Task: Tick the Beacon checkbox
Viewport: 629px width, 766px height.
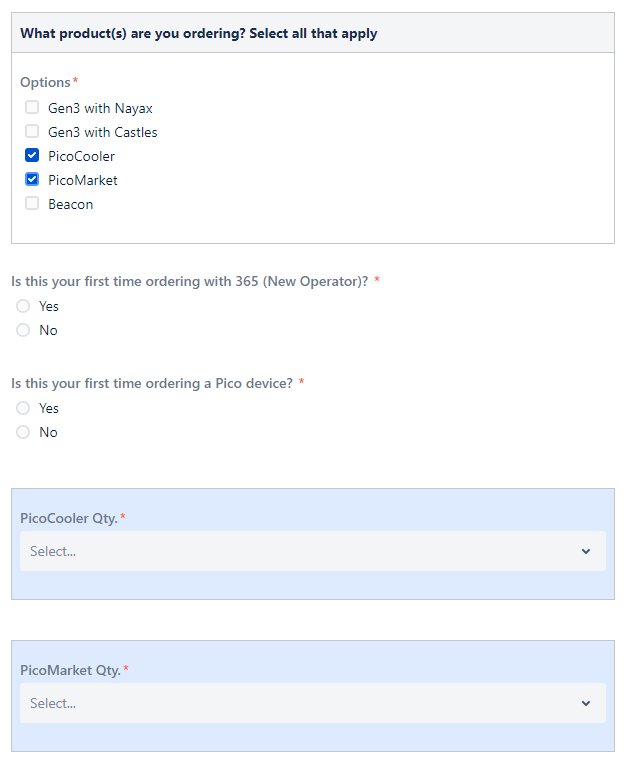Action: click(x=32, y=203)
